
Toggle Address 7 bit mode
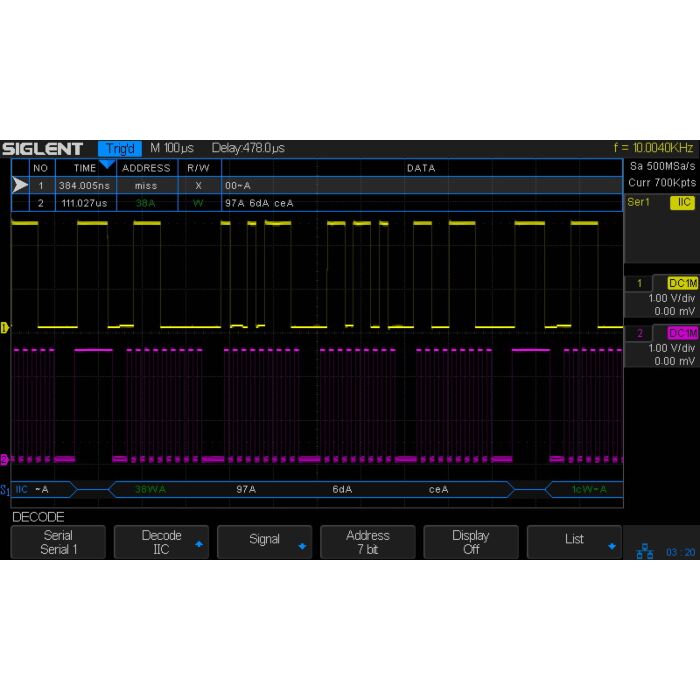(x=367, y=542)
